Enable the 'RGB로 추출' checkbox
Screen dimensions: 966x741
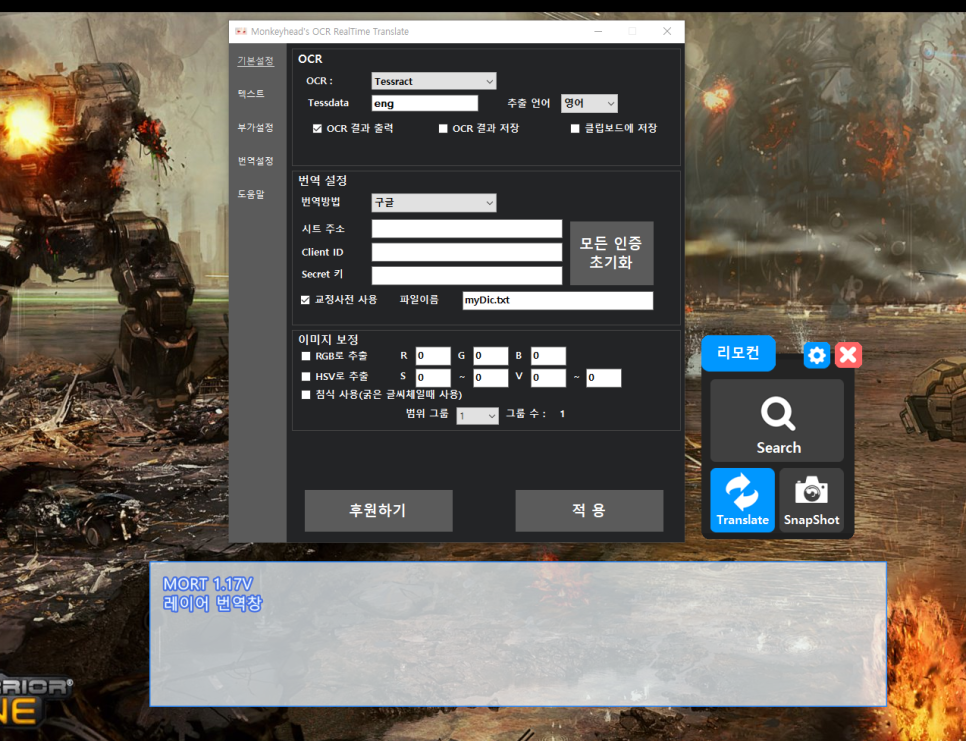click(306, 356)
